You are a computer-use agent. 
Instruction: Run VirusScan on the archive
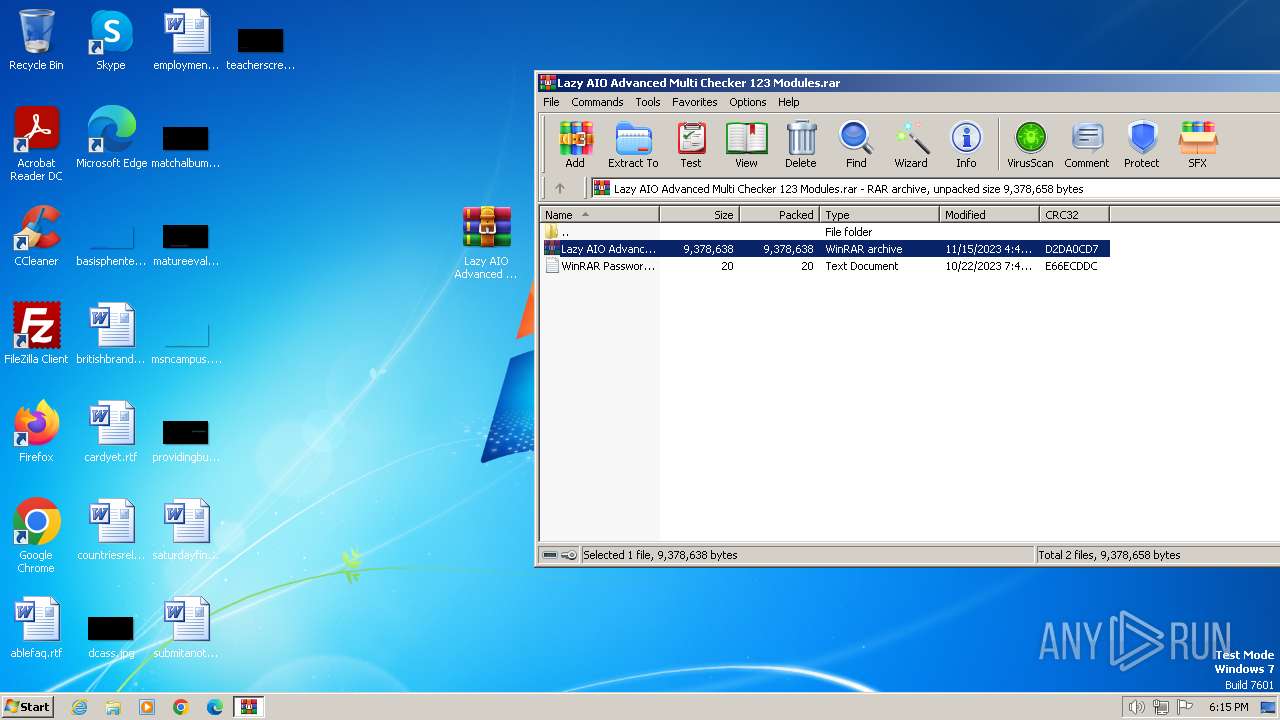[x=1030, y=145]
